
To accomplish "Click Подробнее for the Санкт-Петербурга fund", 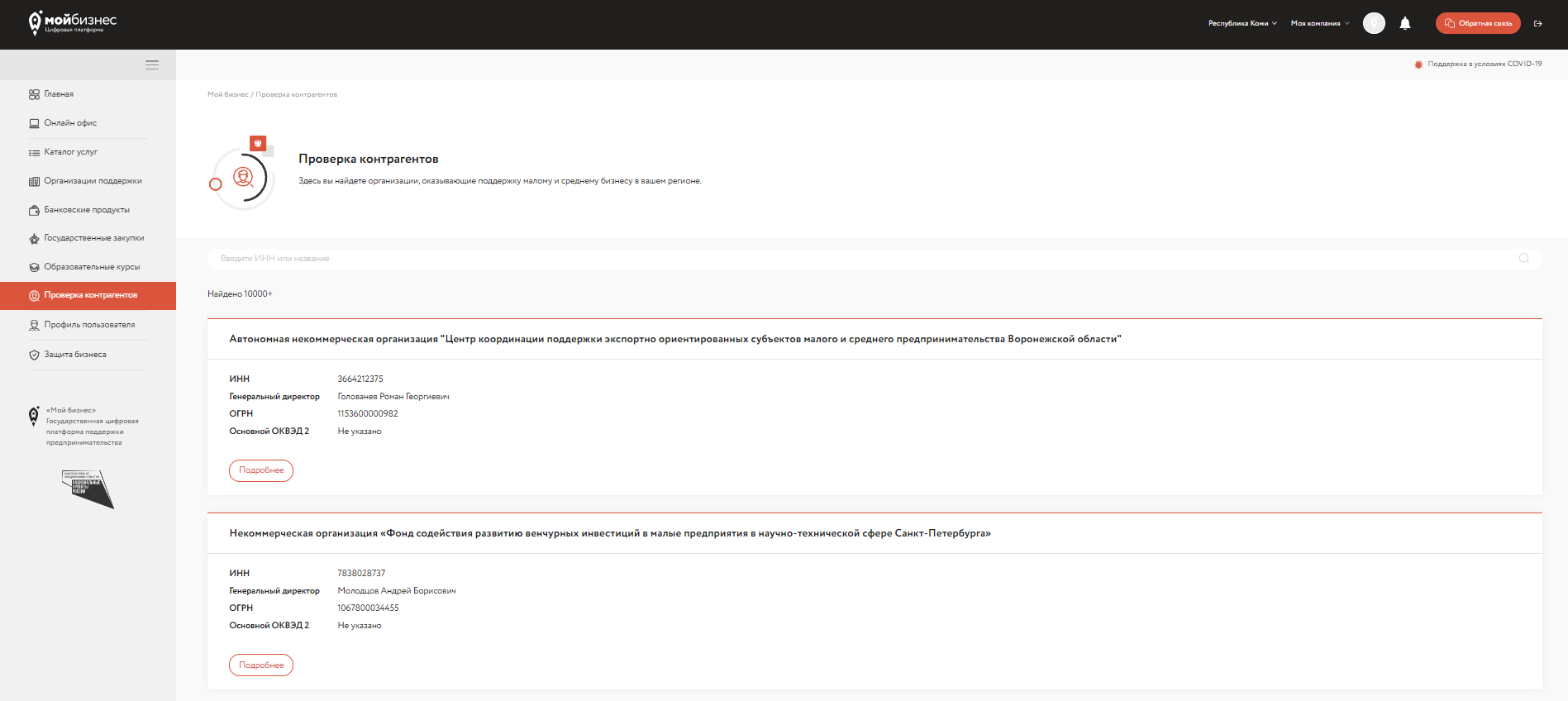I will (x=261, y=665).
